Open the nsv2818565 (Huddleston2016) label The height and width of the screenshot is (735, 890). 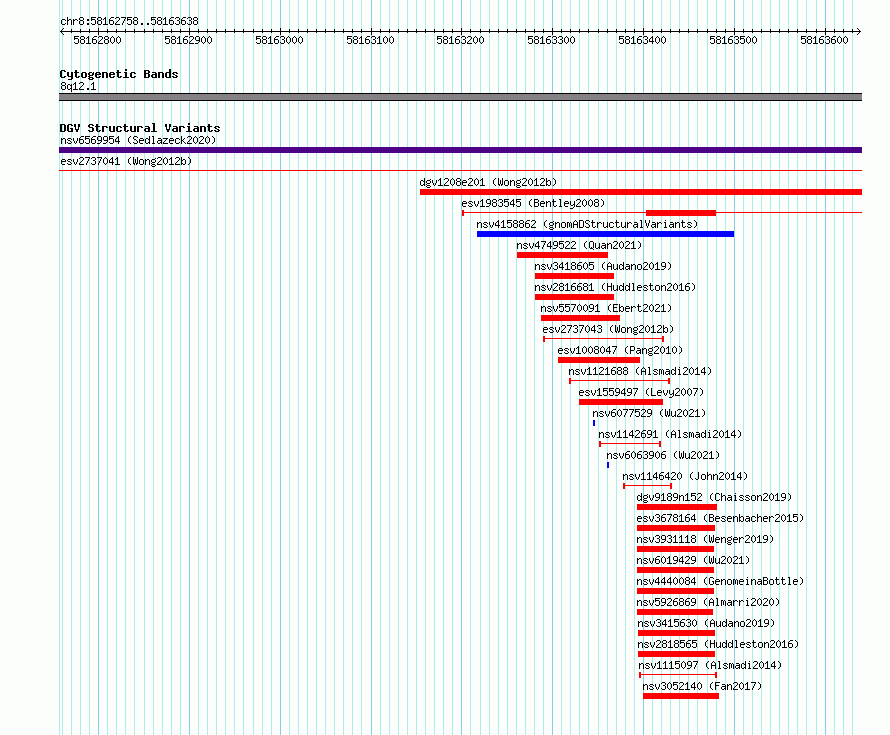point(718,644)
